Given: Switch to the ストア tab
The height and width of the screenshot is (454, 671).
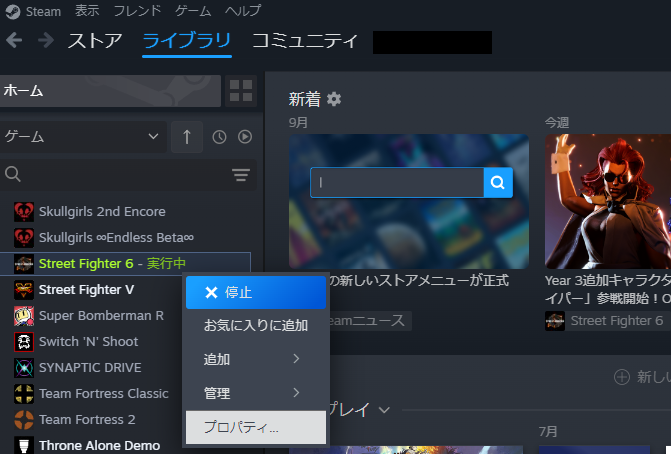Looking at the screenshot, I should (95, 41).
